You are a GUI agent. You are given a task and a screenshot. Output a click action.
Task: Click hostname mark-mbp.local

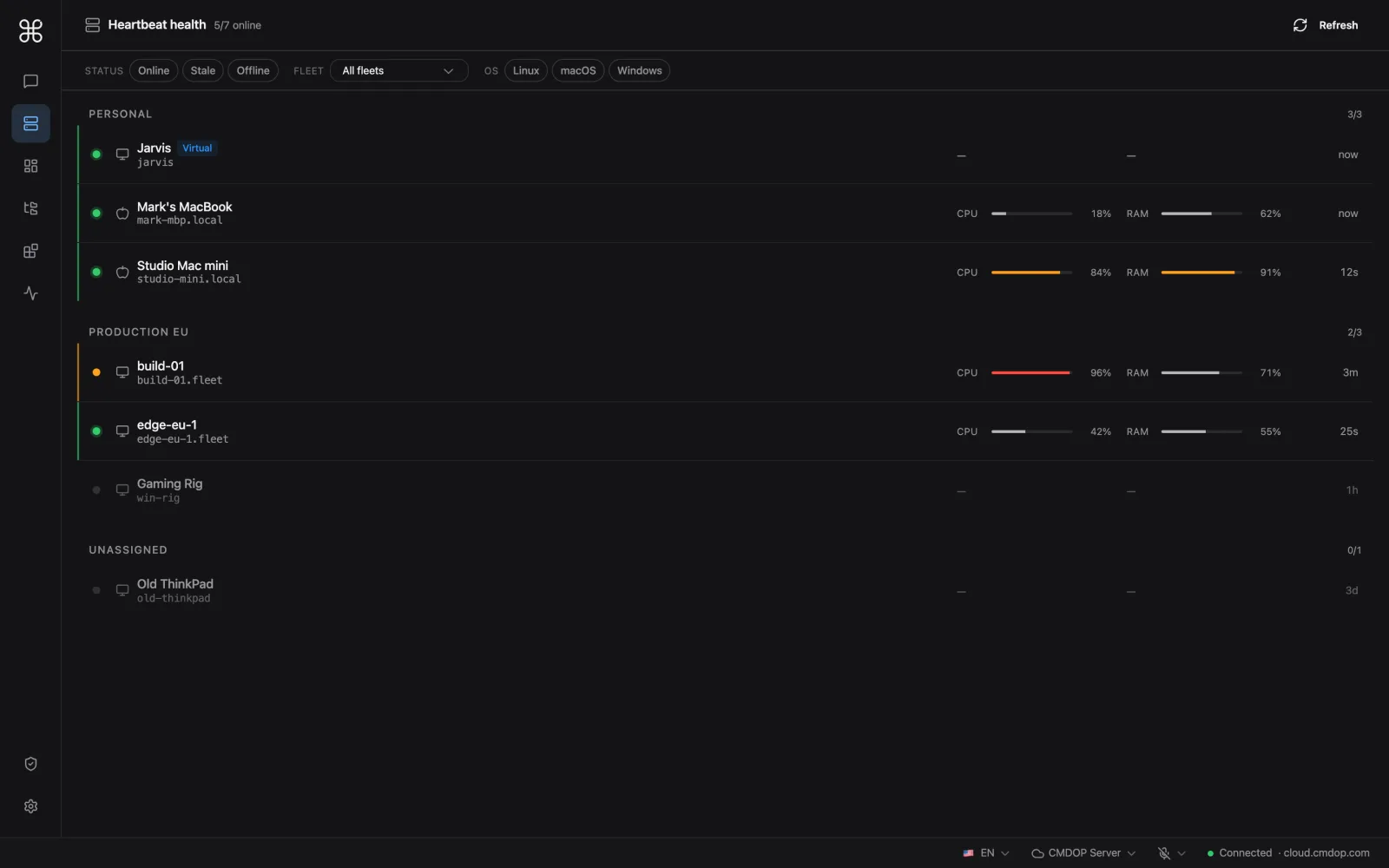pos(180,220)
